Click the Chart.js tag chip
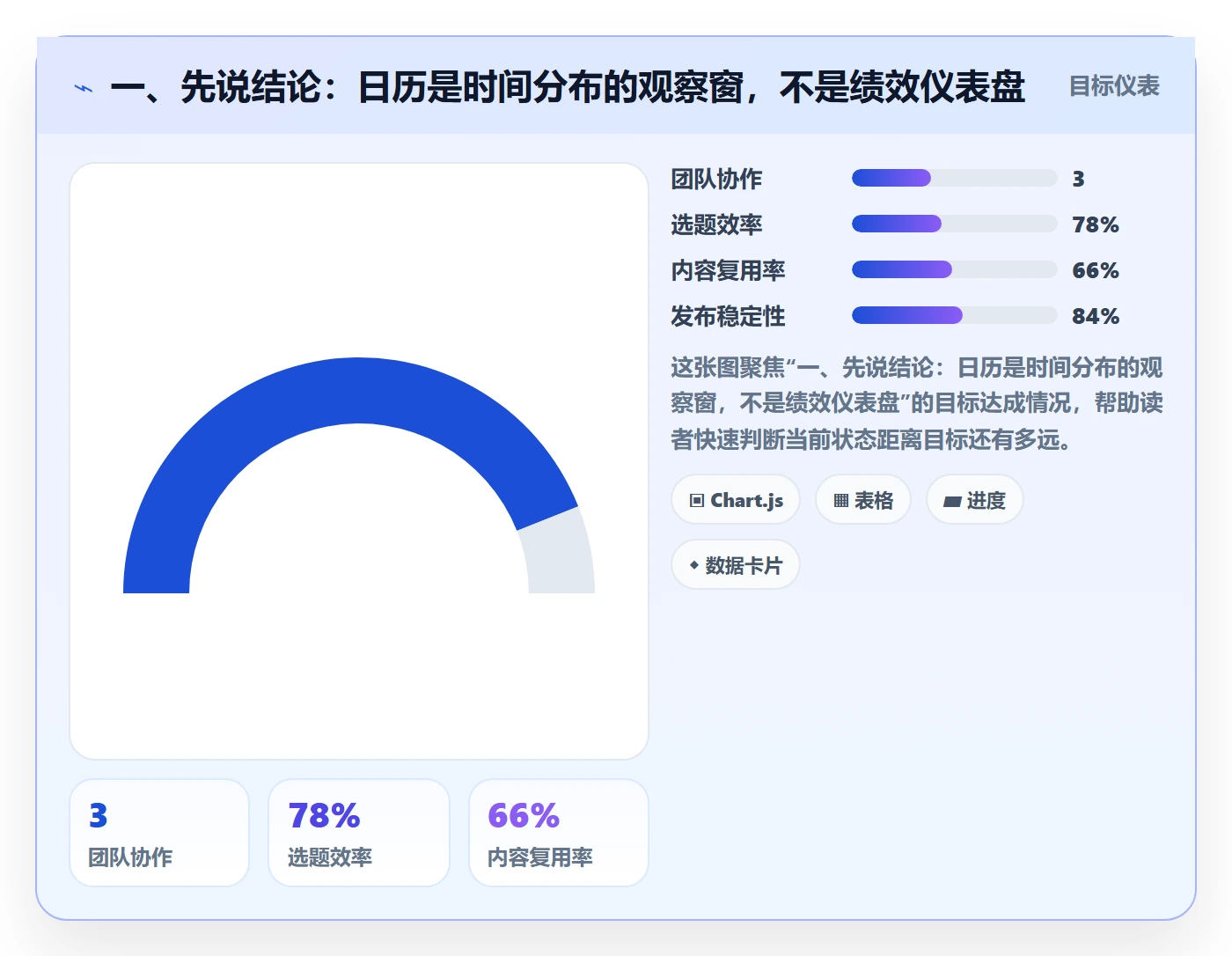Viewport: 1232px width, 956px height. [736, 500]
